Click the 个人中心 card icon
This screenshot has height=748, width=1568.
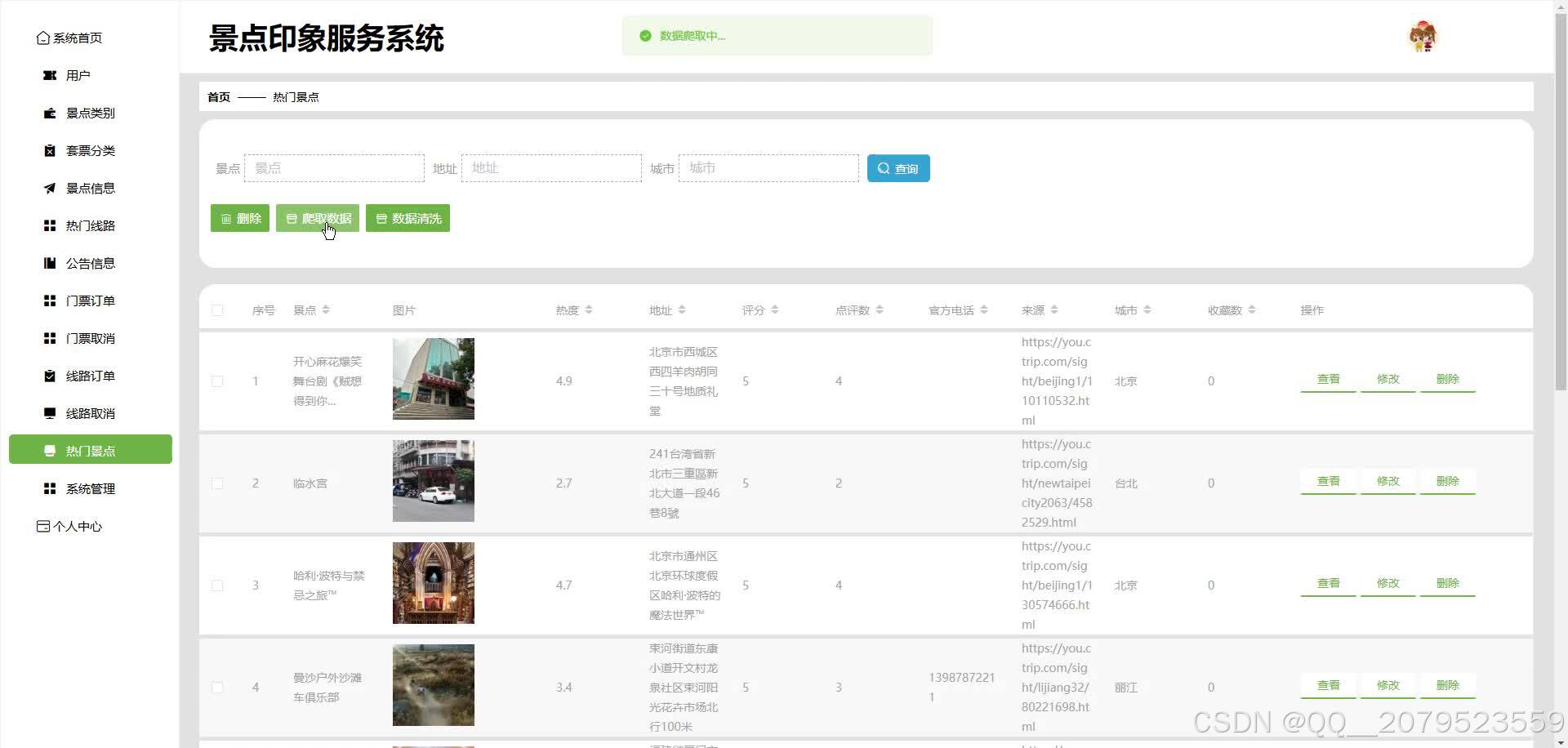point(43,527)
